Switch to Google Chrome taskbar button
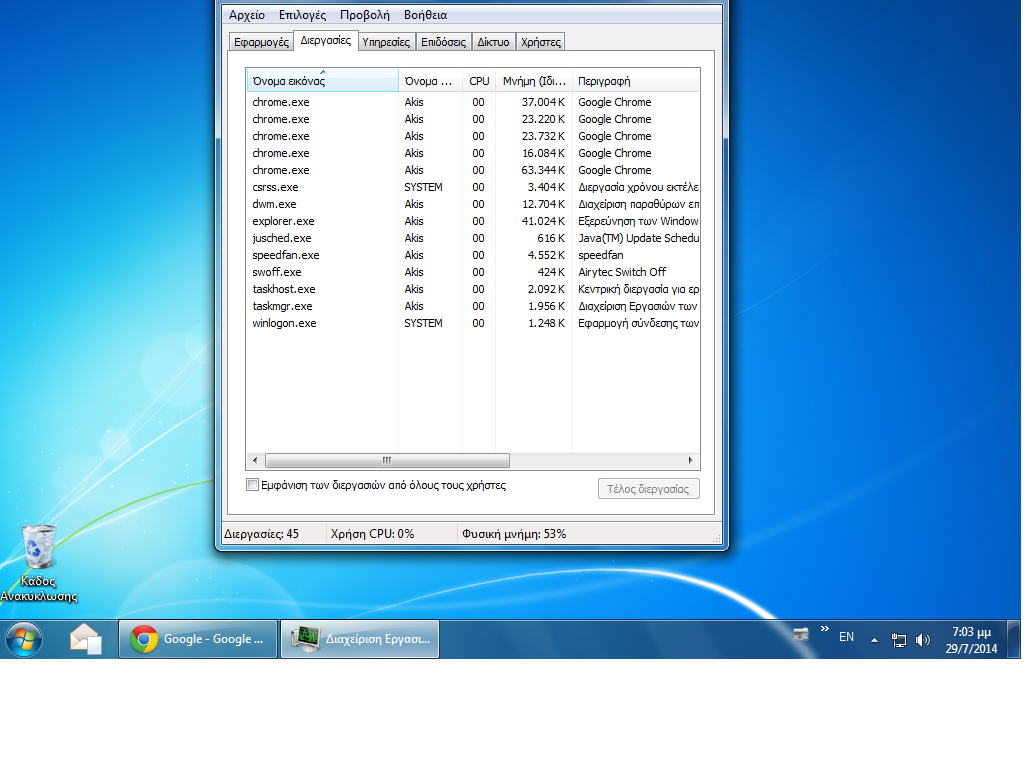 tap(198, 639)
